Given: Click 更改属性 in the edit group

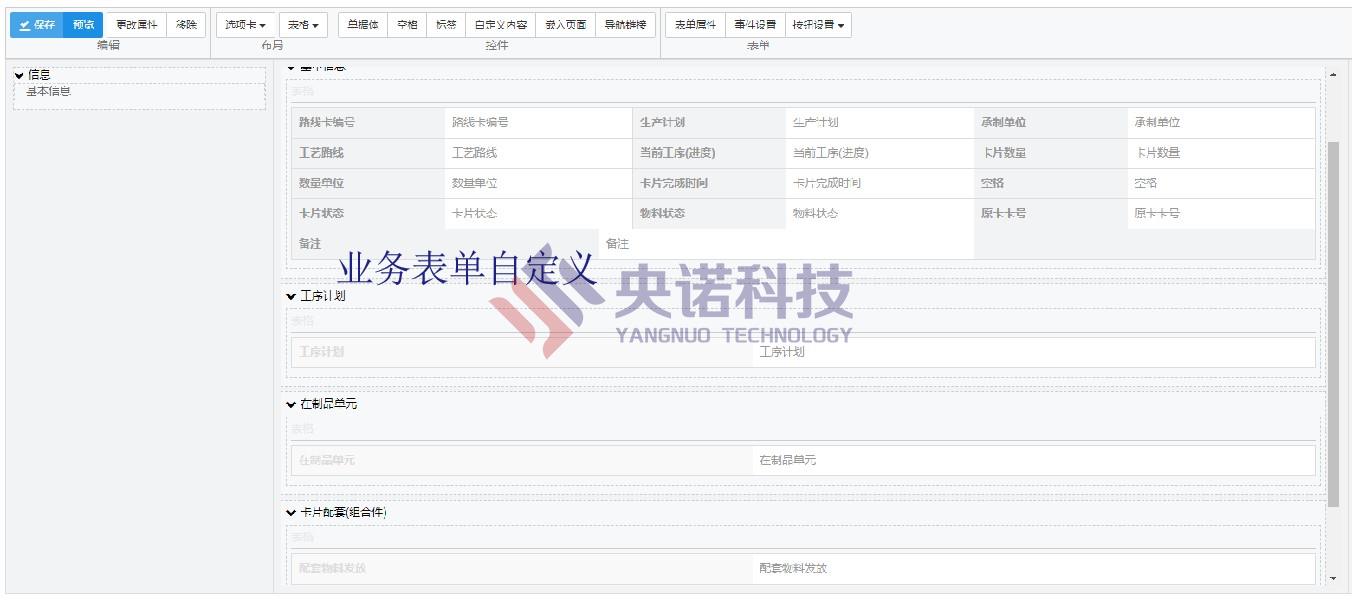Looking at the screenshot, I should (x=136, y=25).
